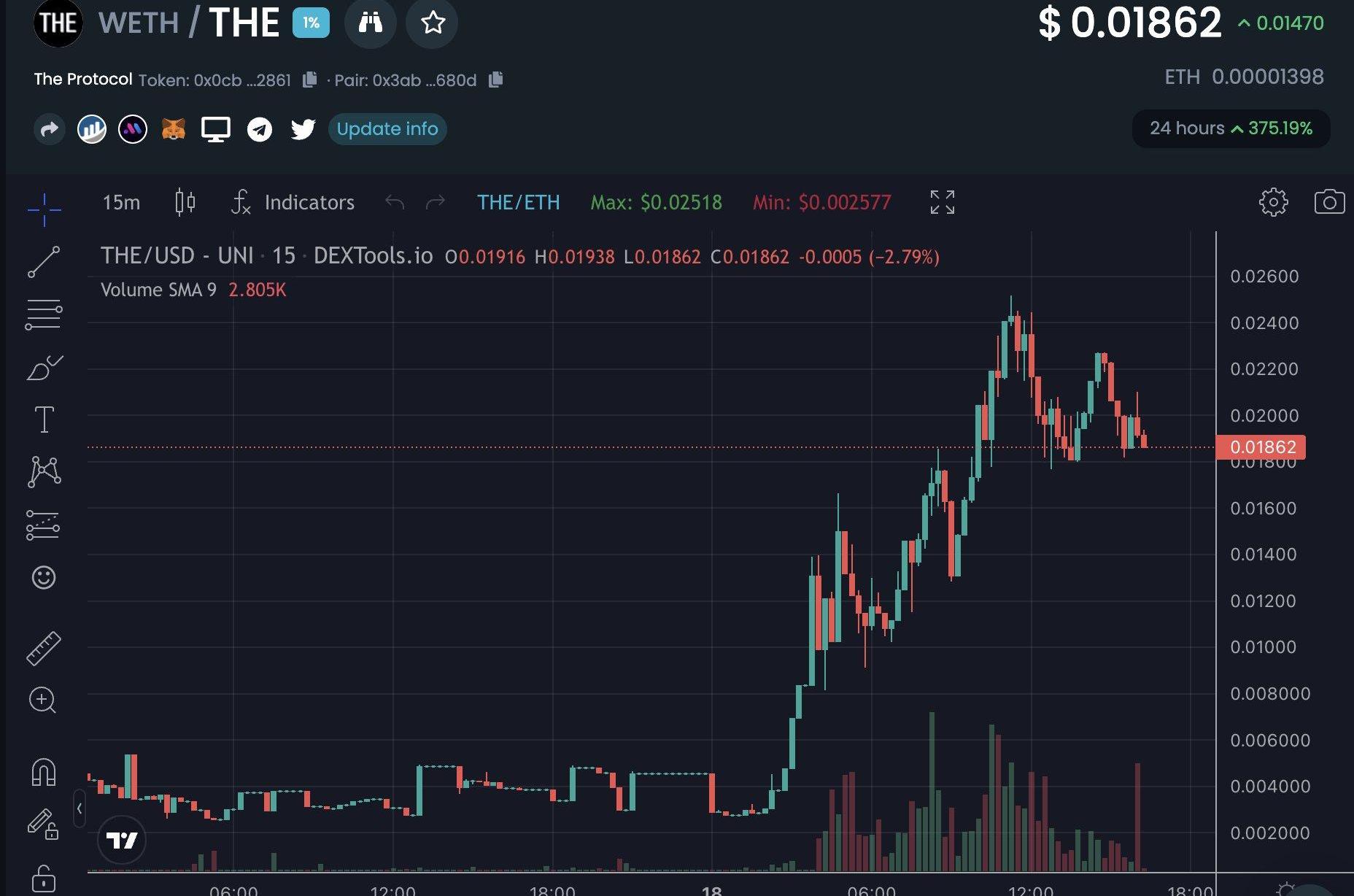Open the MetaMask fox icon
The height and width of the screenshot is (896, 1354).
174,129
